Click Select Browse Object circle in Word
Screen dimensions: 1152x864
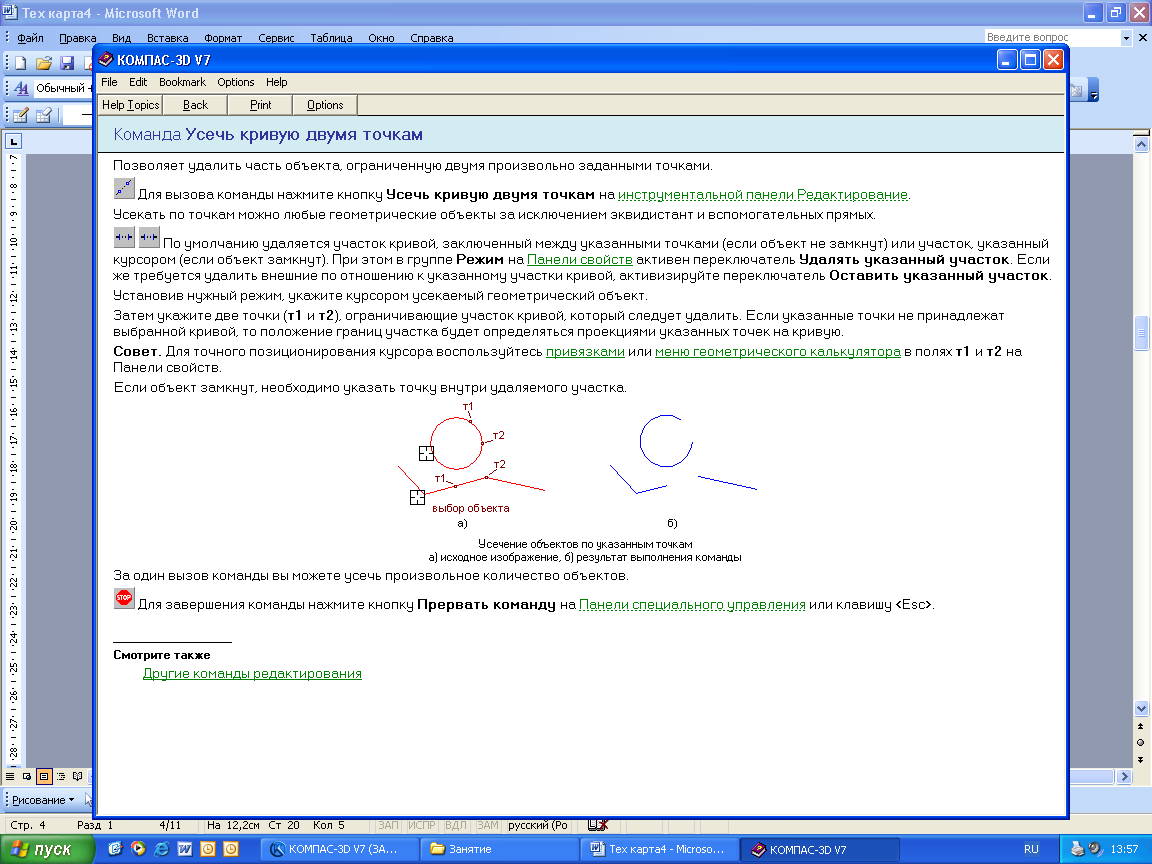pos(1140,743)
